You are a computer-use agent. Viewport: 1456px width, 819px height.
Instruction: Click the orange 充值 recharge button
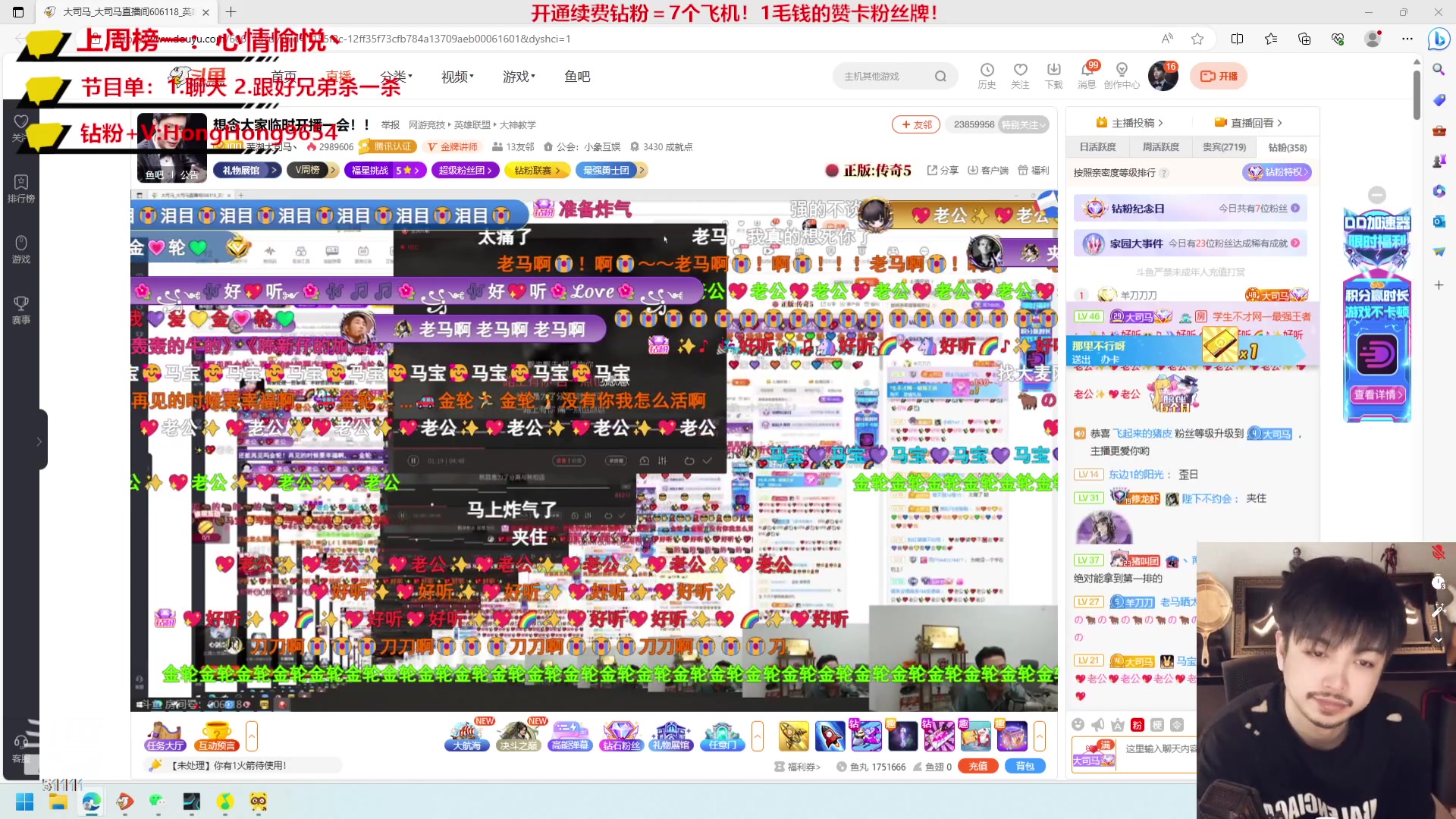tap(978, 767)
